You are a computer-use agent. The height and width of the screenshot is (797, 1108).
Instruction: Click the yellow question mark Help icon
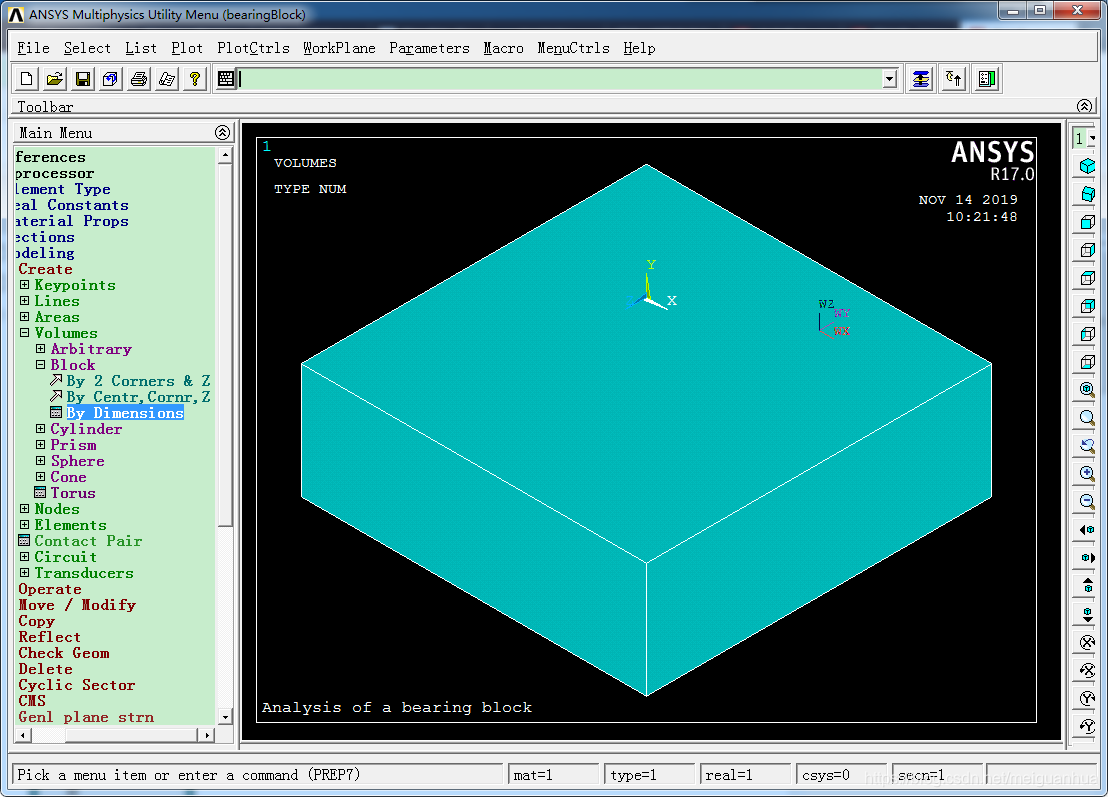(x=195, y=79)
